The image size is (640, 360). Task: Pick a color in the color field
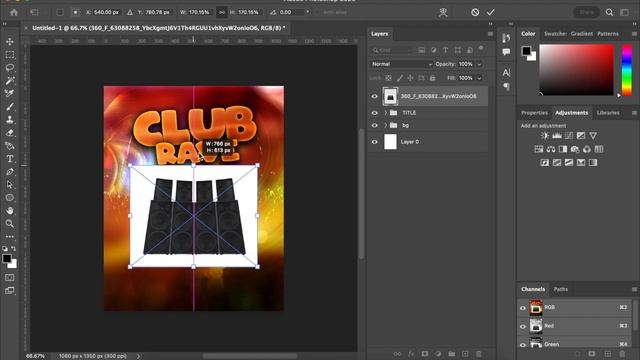[576, 70]
